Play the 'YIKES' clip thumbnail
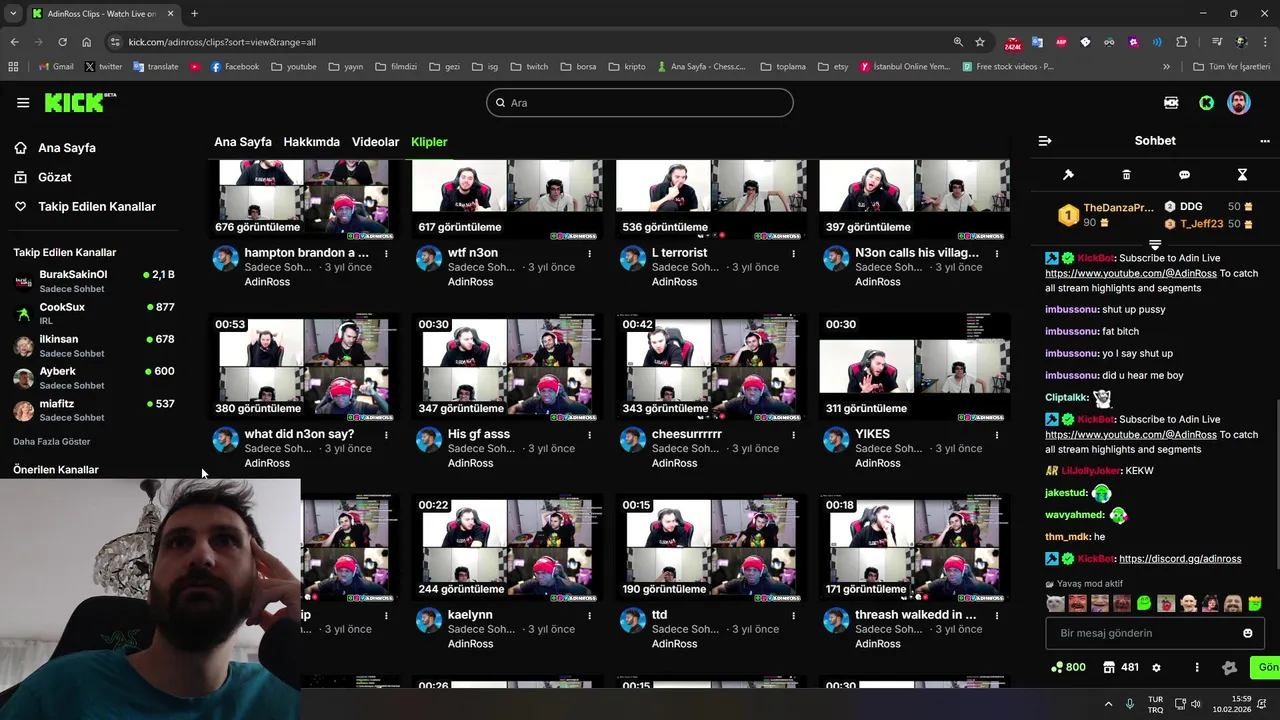Screen dimensions: 1280x720 click(x=914, y=366)
